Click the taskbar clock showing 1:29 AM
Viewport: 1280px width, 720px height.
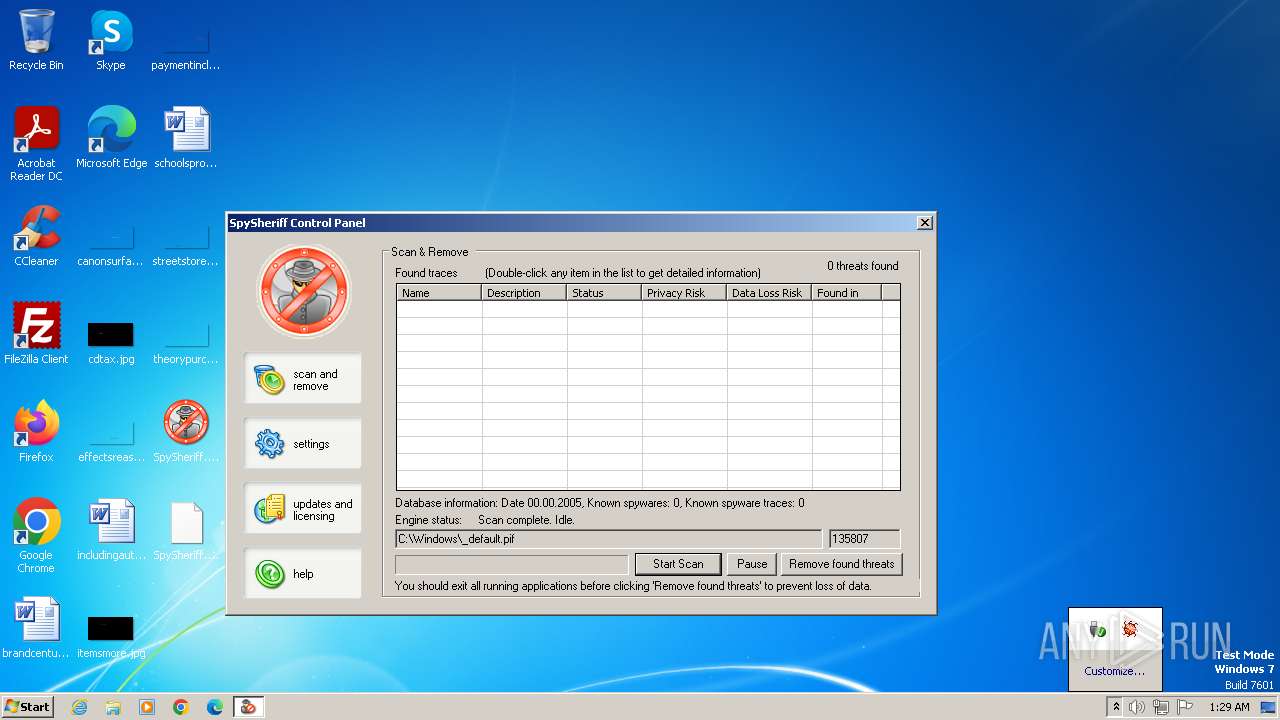1229,707
